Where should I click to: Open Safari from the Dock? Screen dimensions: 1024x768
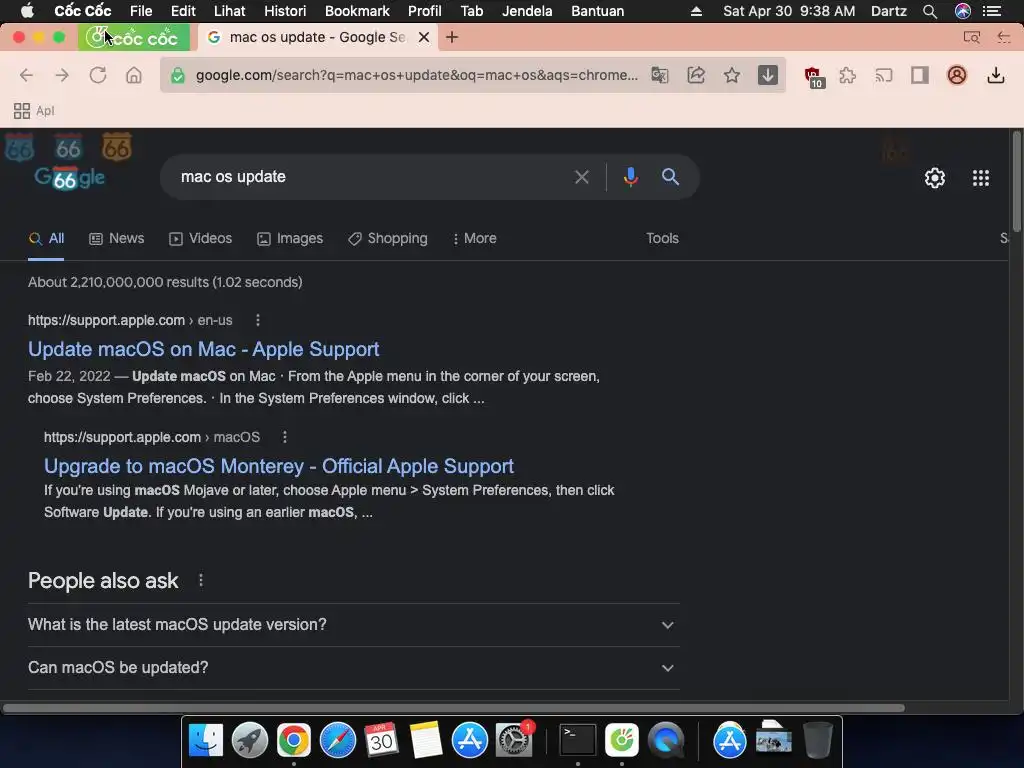click(338, 740)
